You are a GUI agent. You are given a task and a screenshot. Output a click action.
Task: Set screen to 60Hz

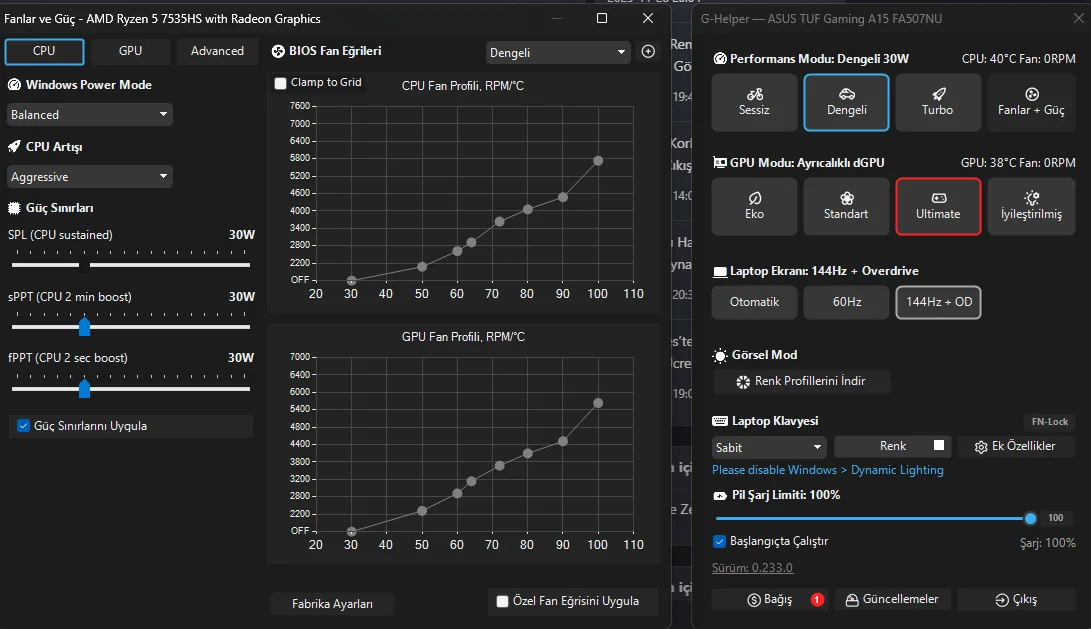[846, 302]
